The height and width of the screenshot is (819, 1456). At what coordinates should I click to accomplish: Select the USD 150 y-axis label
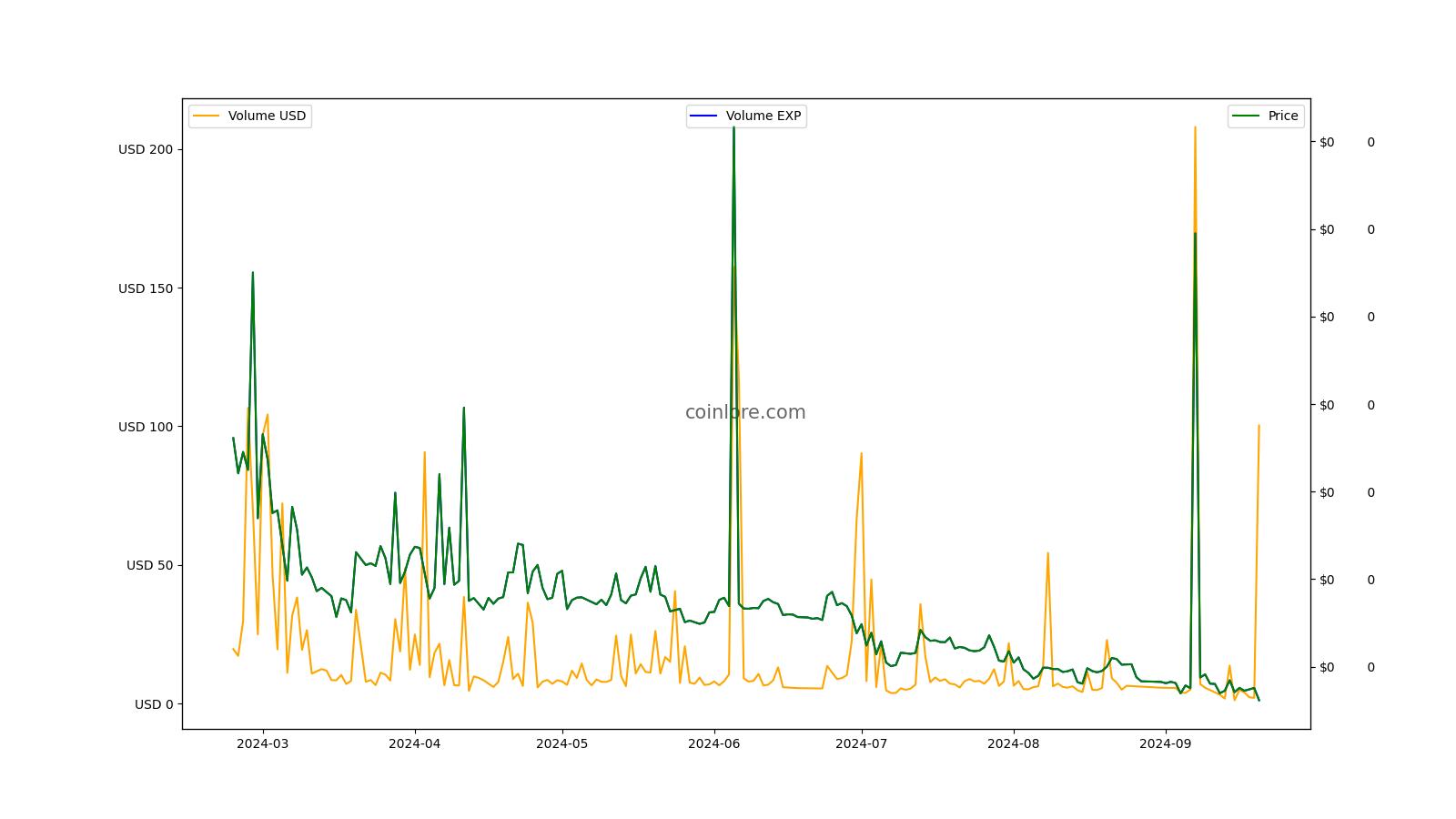146,288
